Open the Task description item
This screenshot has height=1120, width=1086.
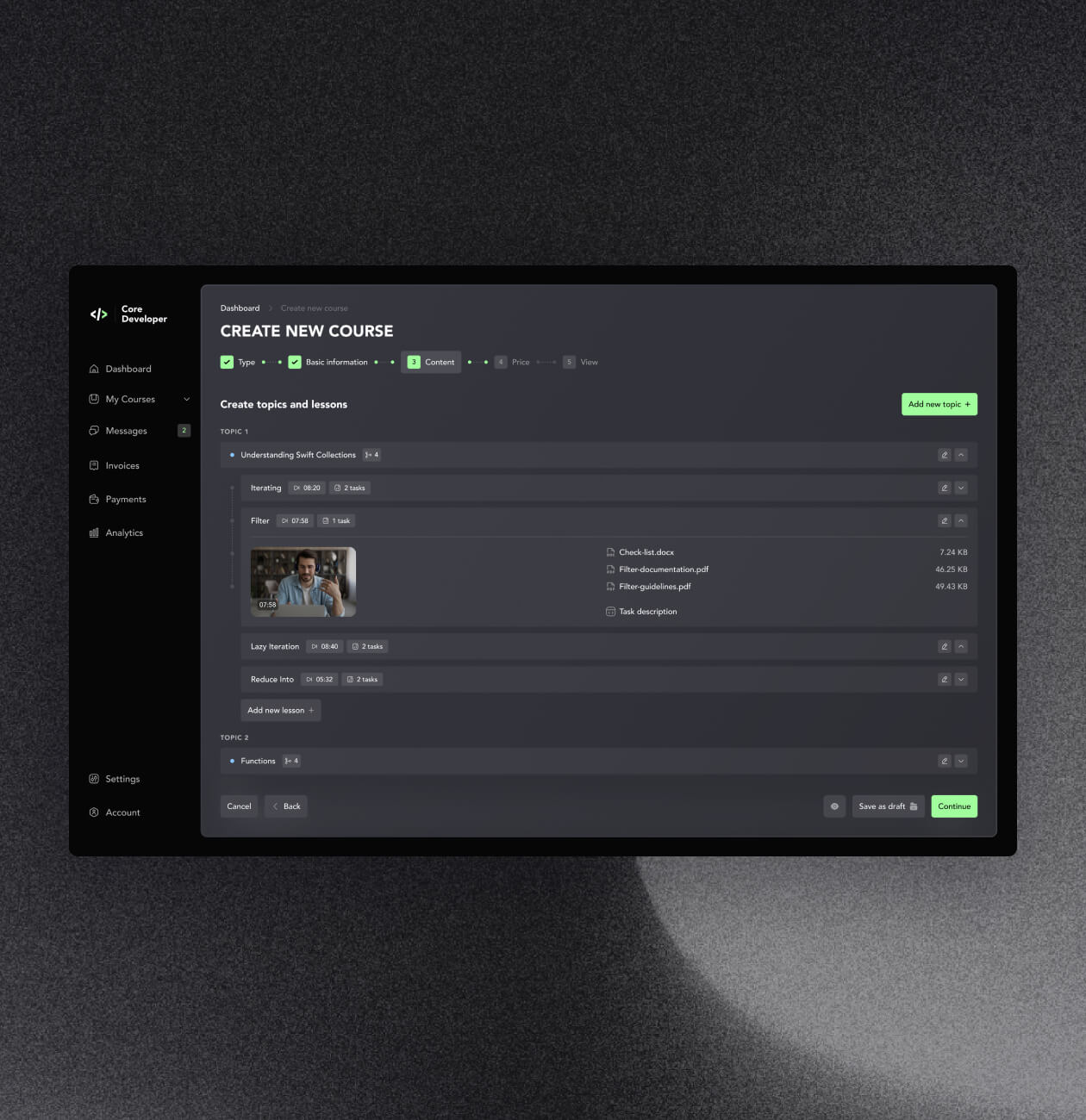pos(647,612)
